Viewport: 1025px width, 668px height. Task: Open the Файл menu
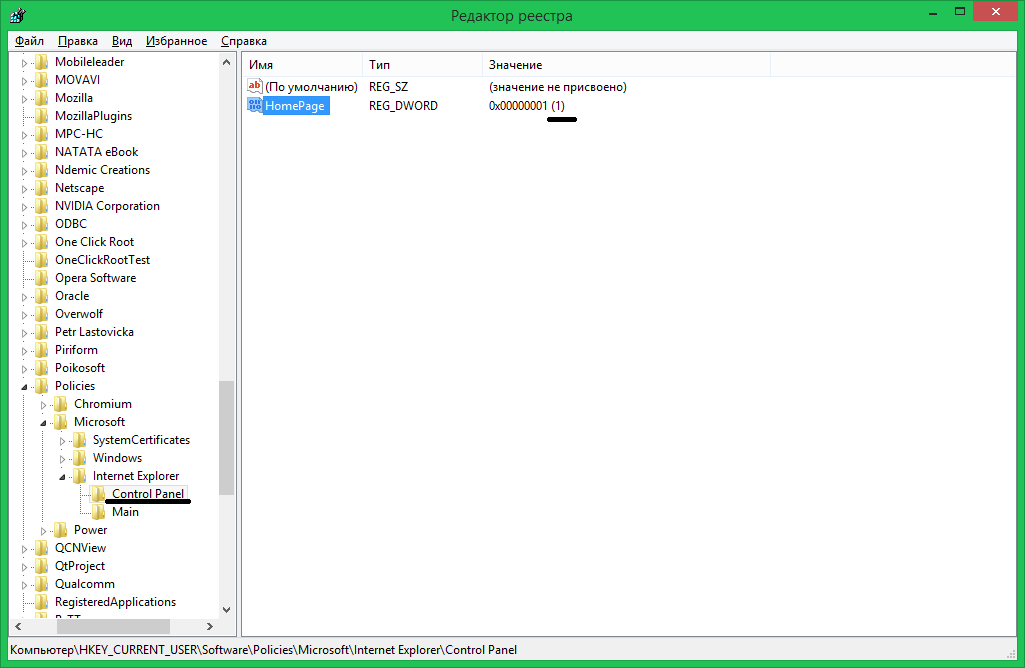point(29,41)
